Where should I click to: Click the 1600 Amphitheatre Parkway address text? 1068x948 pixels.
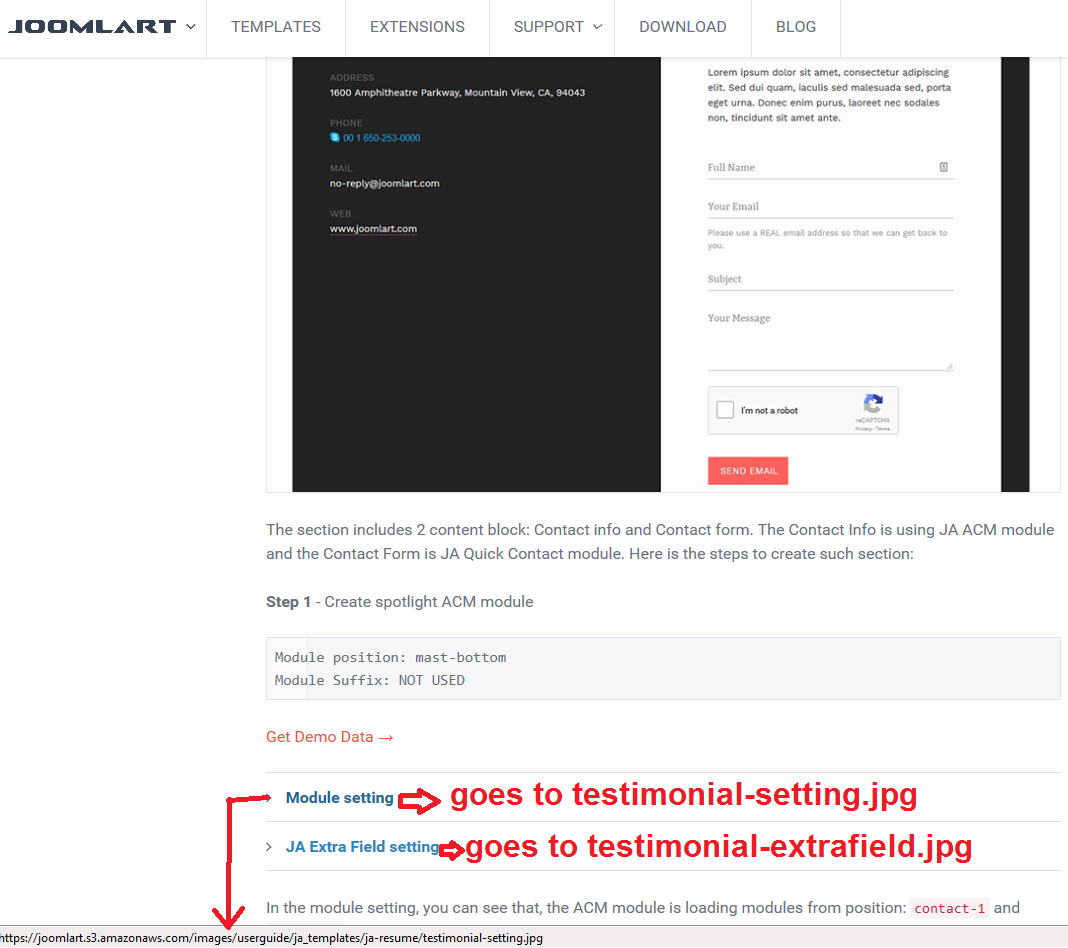click(x=457, y=93)
